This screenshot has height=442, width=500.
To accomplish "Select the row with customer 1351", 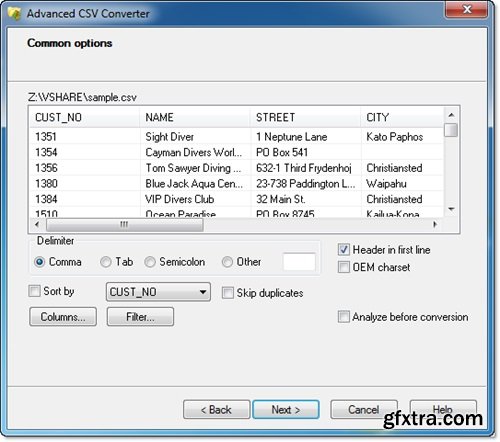I will coord(237,137).
